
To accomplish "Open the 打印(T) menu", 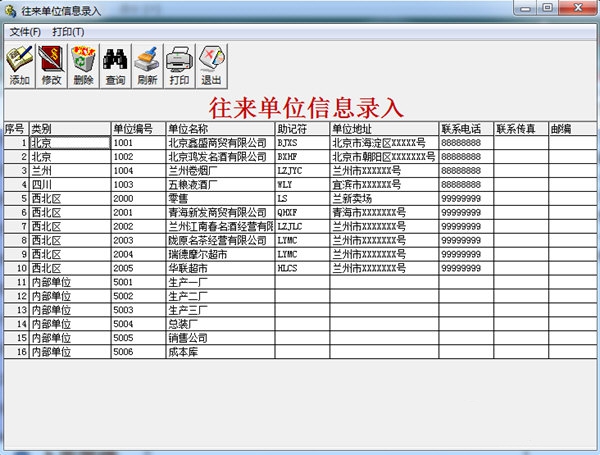I will click(x=68, y=32).
